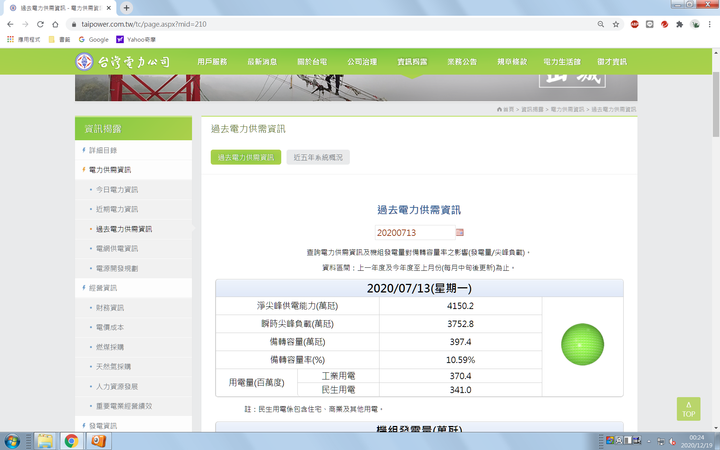The height and width of the screenshot is (450, 720).
Task: Open 過去電力供需資訊 in the sidebar
Action: point(133,229)
